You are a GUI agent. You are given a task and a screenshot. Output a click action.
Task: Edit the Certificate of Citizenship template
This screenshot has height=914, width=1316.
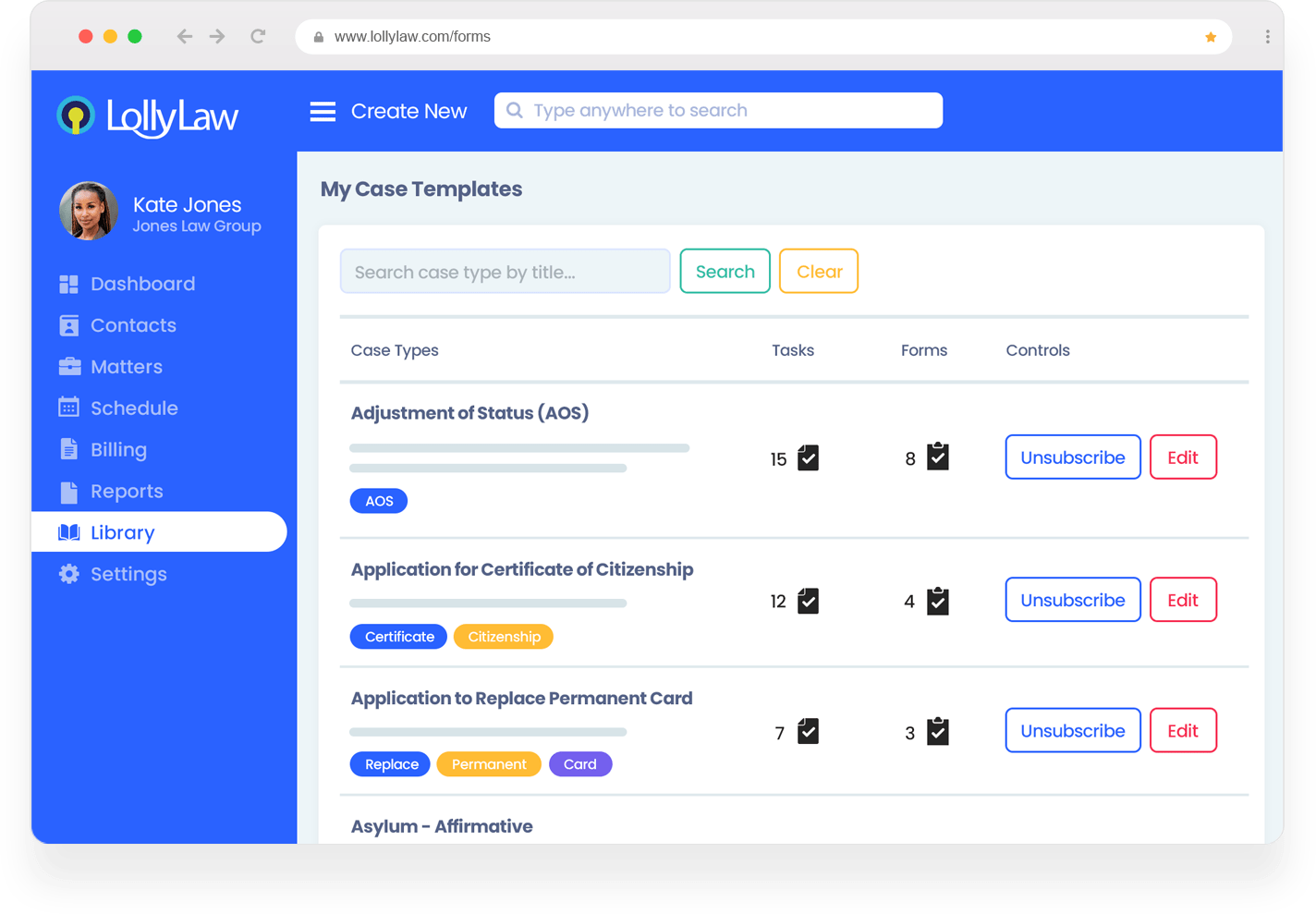click(1183, 600)
